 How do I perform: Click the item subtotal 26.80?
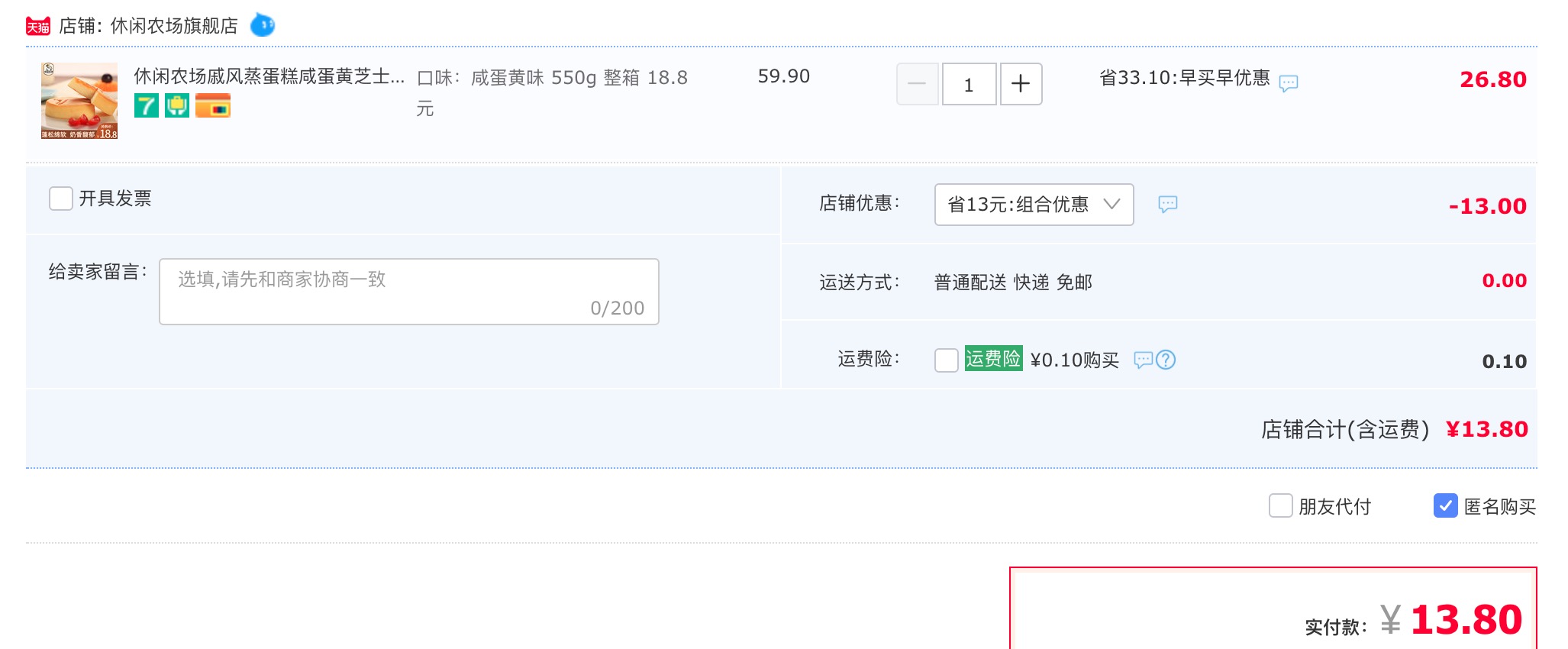[x=1493, y=79]
